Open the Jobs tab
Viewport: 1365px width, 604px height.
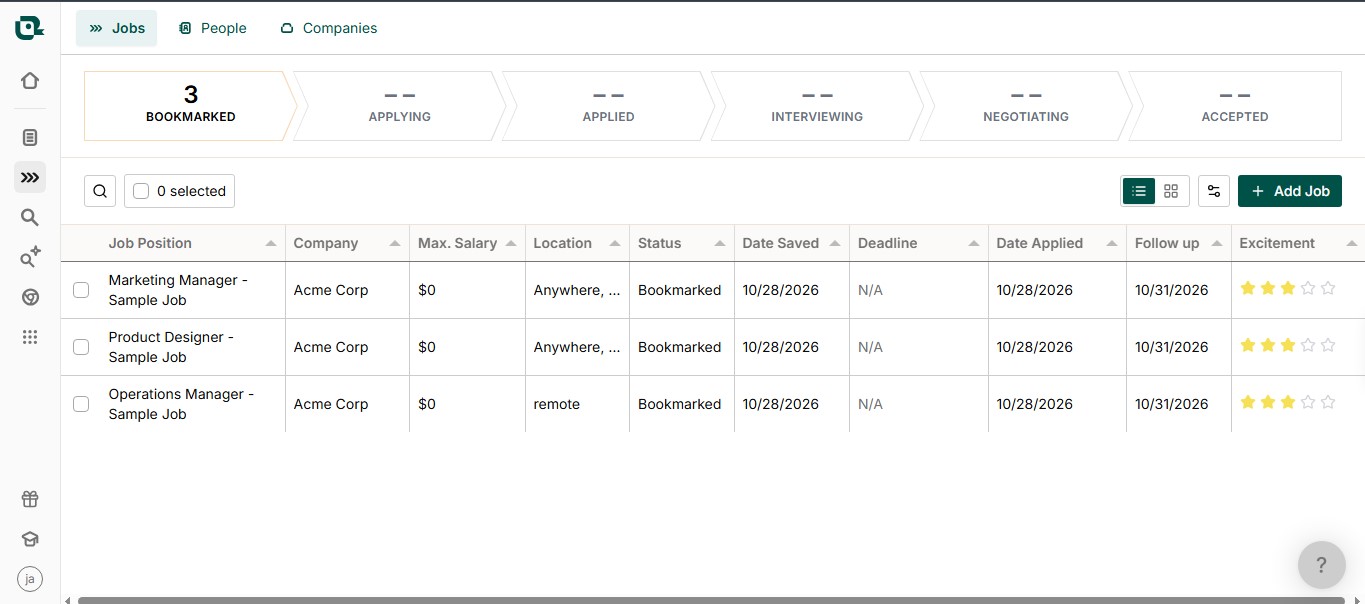pyautogui.click(x=117, y=28)
